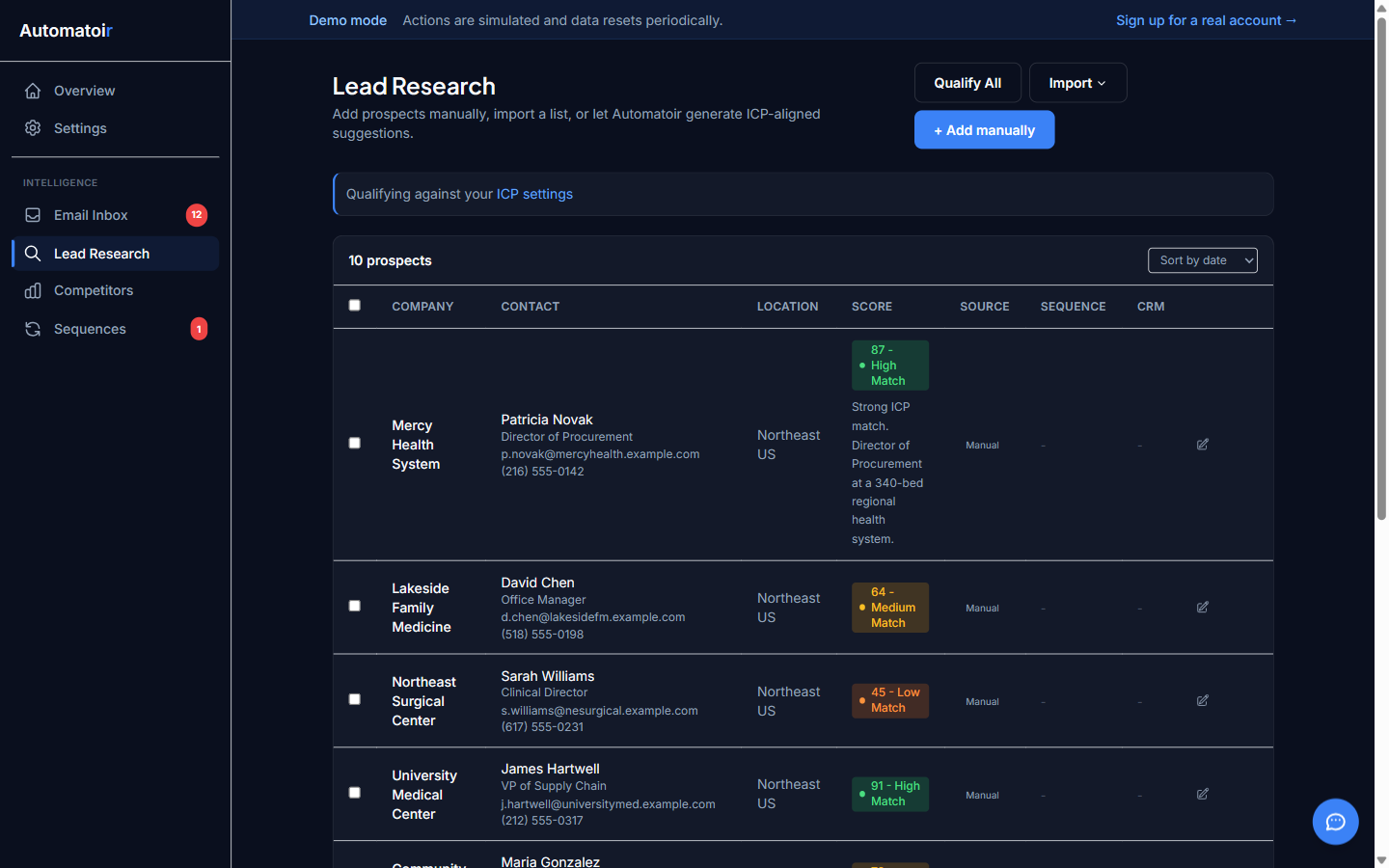
Task: Click the 10 prospects count
Action: point(390,260)
